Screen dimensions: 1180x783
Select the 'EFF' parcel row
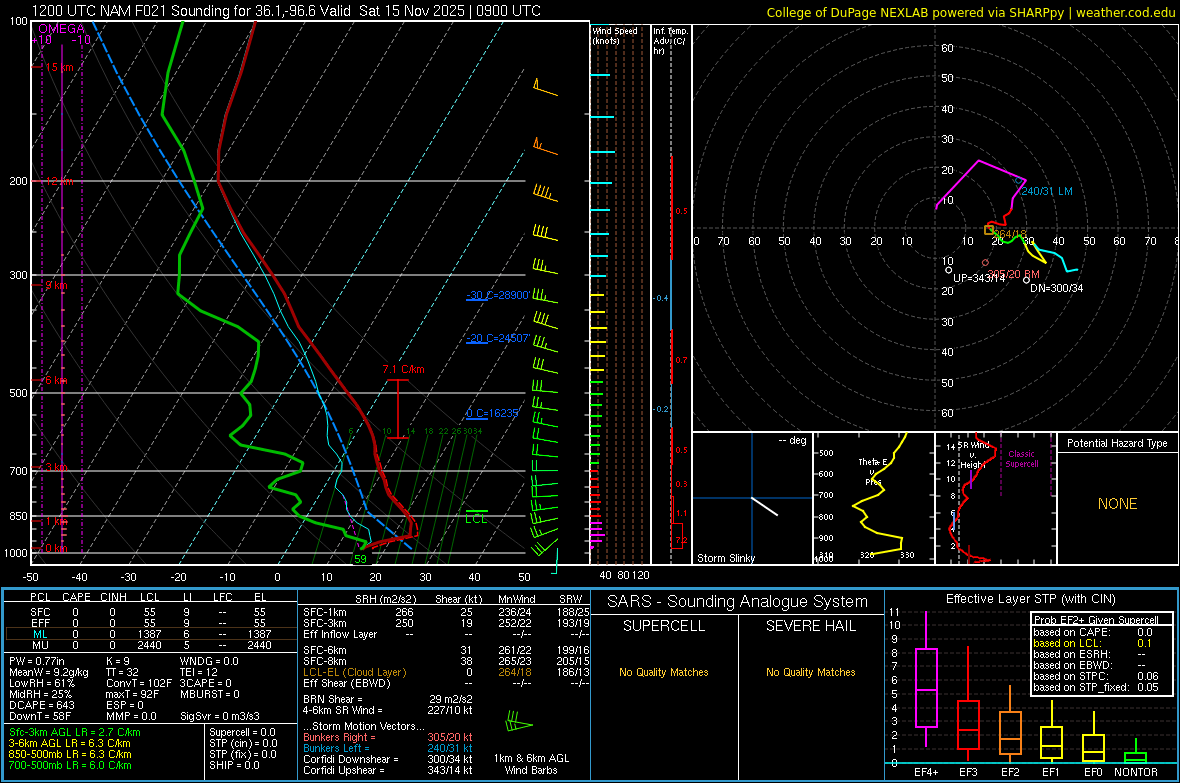pyautogui.click(x=149, y=623)
